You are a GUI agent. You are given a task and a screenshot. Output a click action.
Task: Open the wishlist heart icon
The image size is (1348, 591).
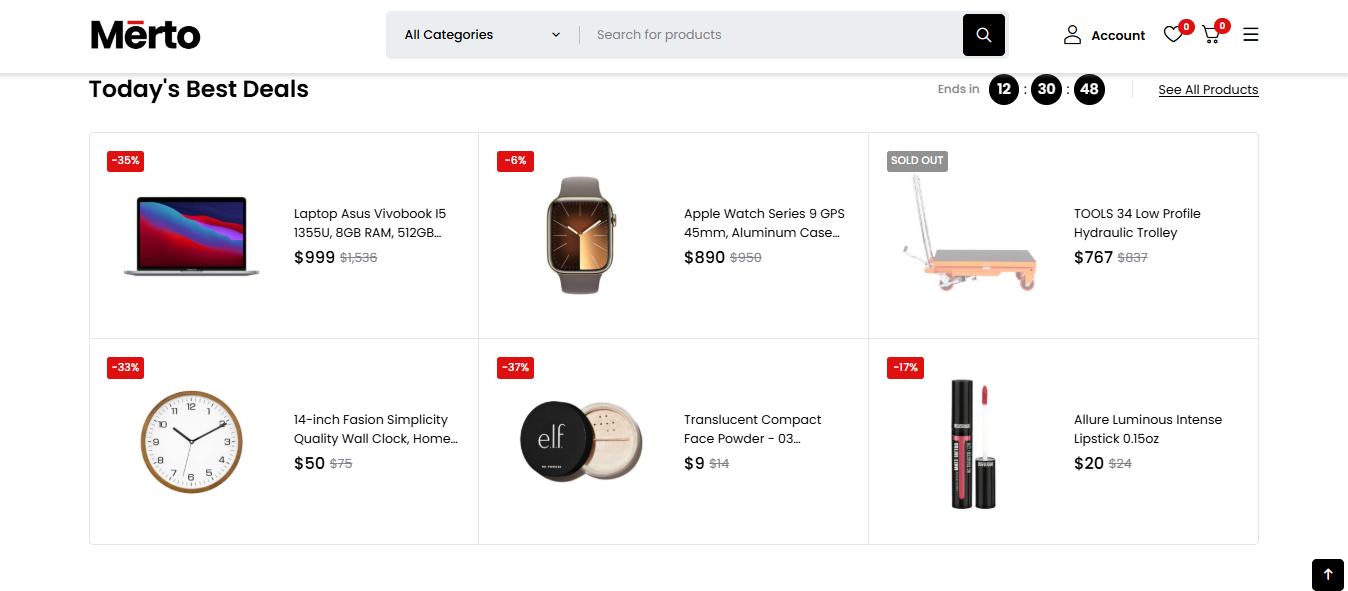coord(1173,35)
